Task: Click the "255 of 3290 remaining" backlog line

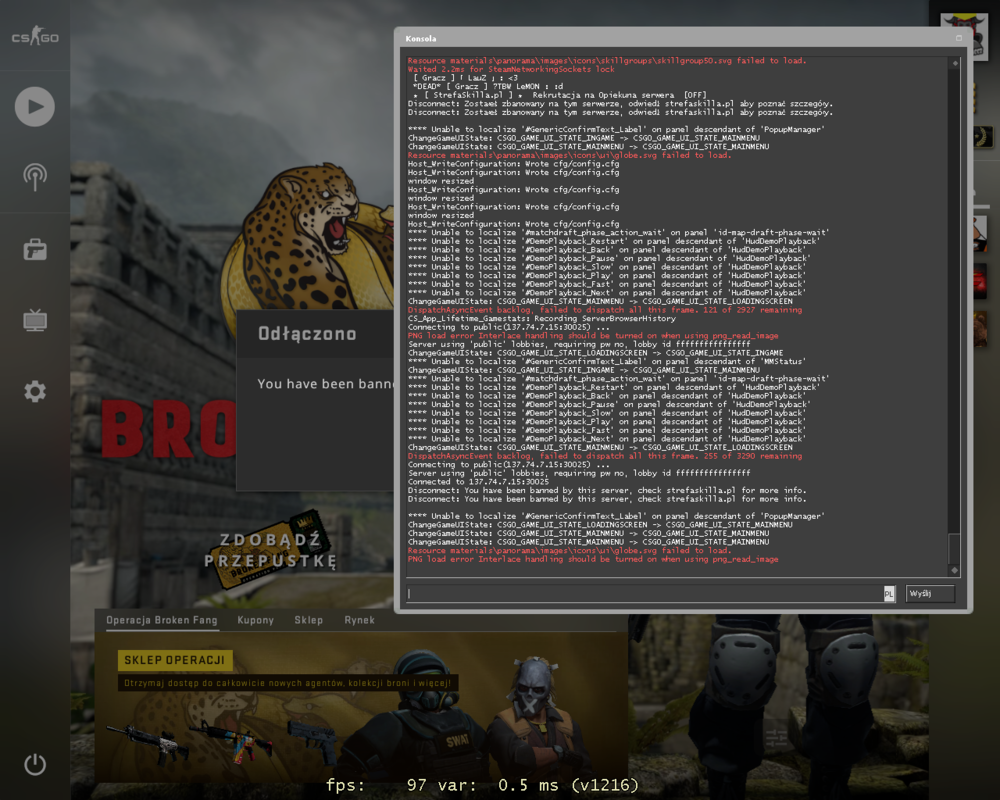Action: [605, 456]
